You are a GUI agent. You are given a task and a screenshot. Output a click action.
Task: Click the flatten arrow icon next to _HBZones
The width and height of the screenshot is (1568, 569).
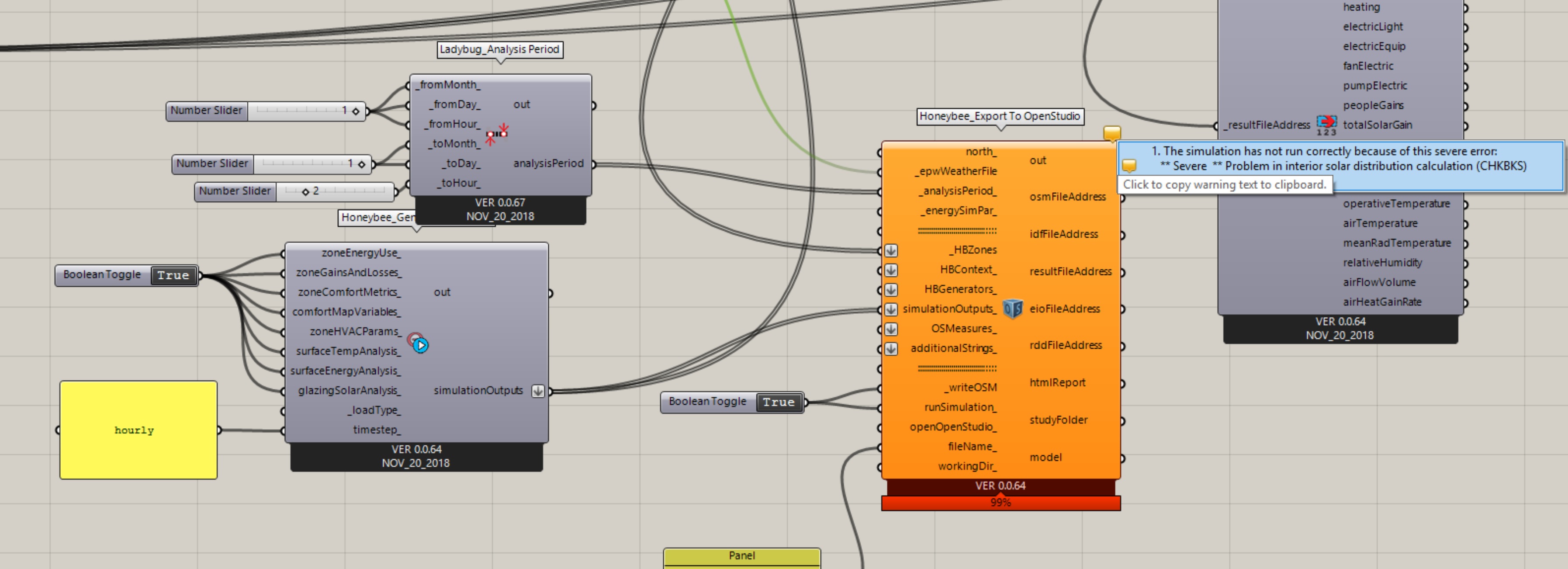click(x=891, y=250)
